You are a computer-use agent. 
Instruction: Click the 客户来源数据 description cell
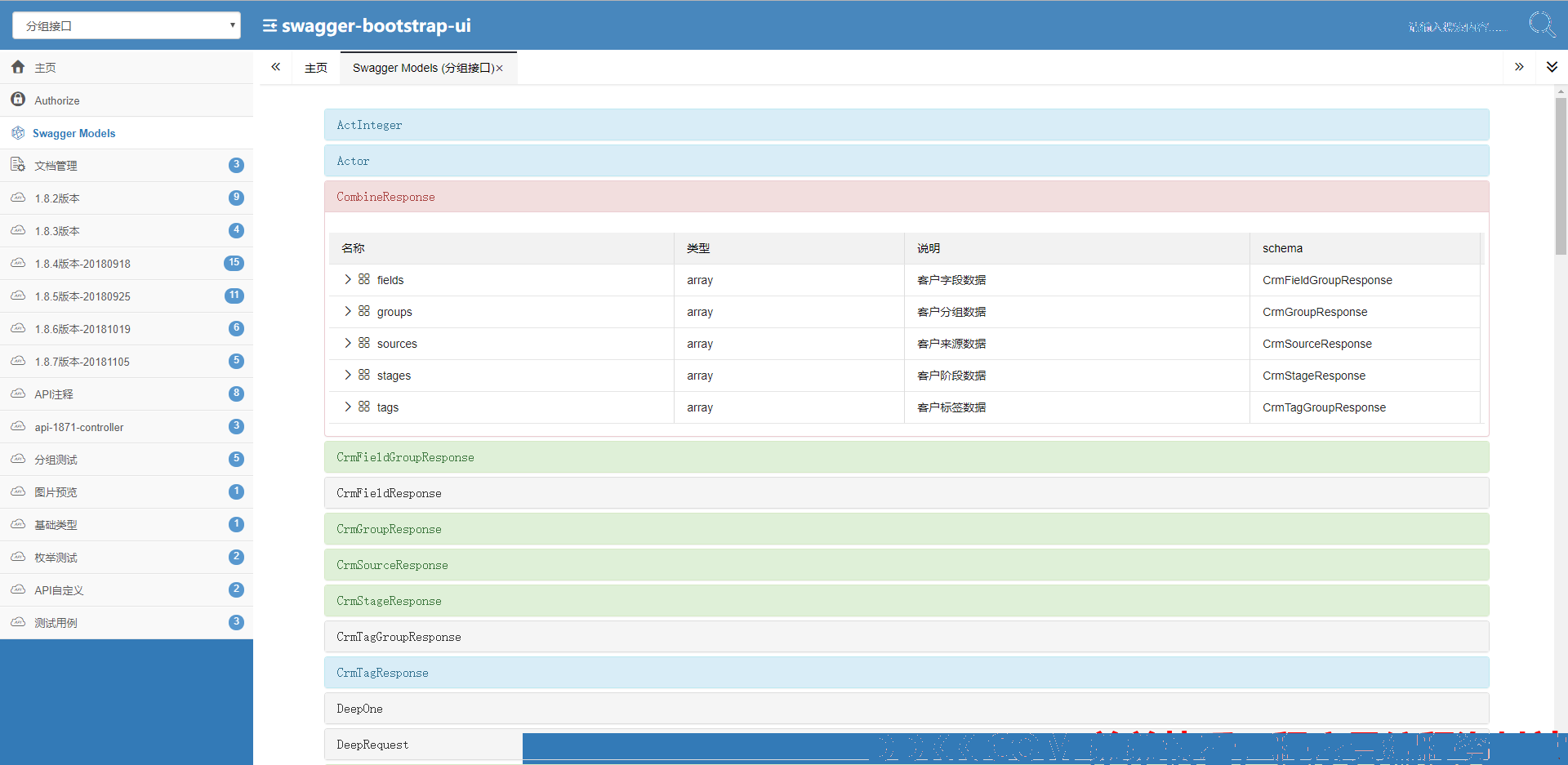[x=1077, y=344]
